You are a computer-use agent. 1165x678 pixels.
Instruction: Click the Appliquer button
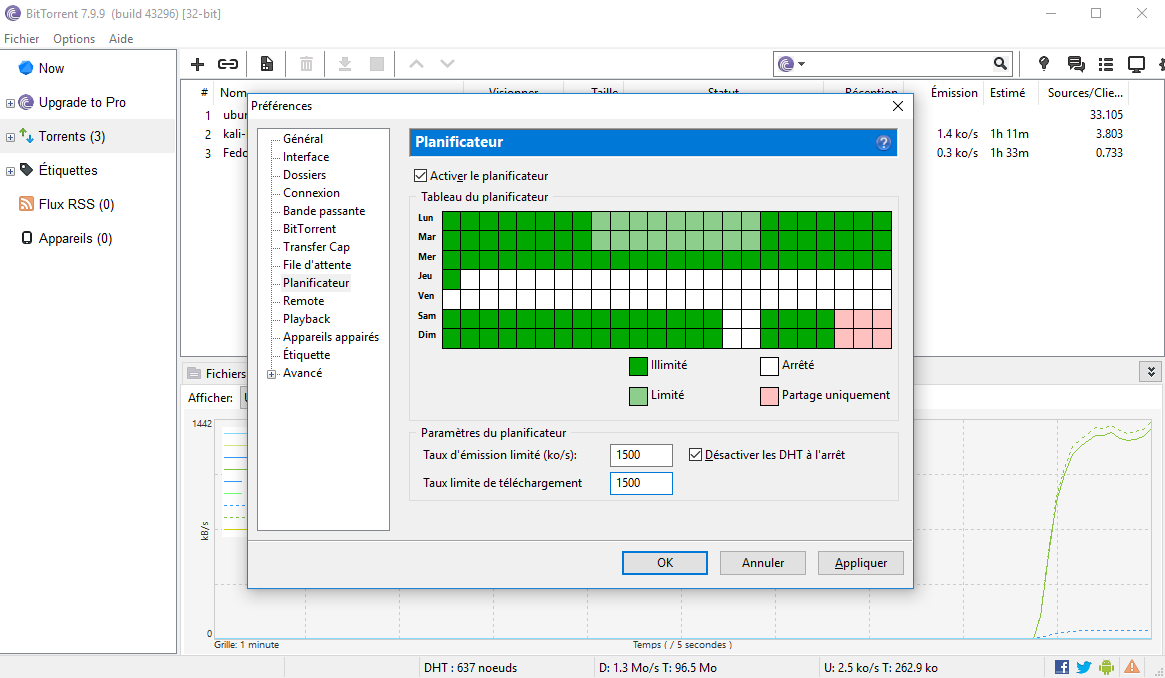861,563
